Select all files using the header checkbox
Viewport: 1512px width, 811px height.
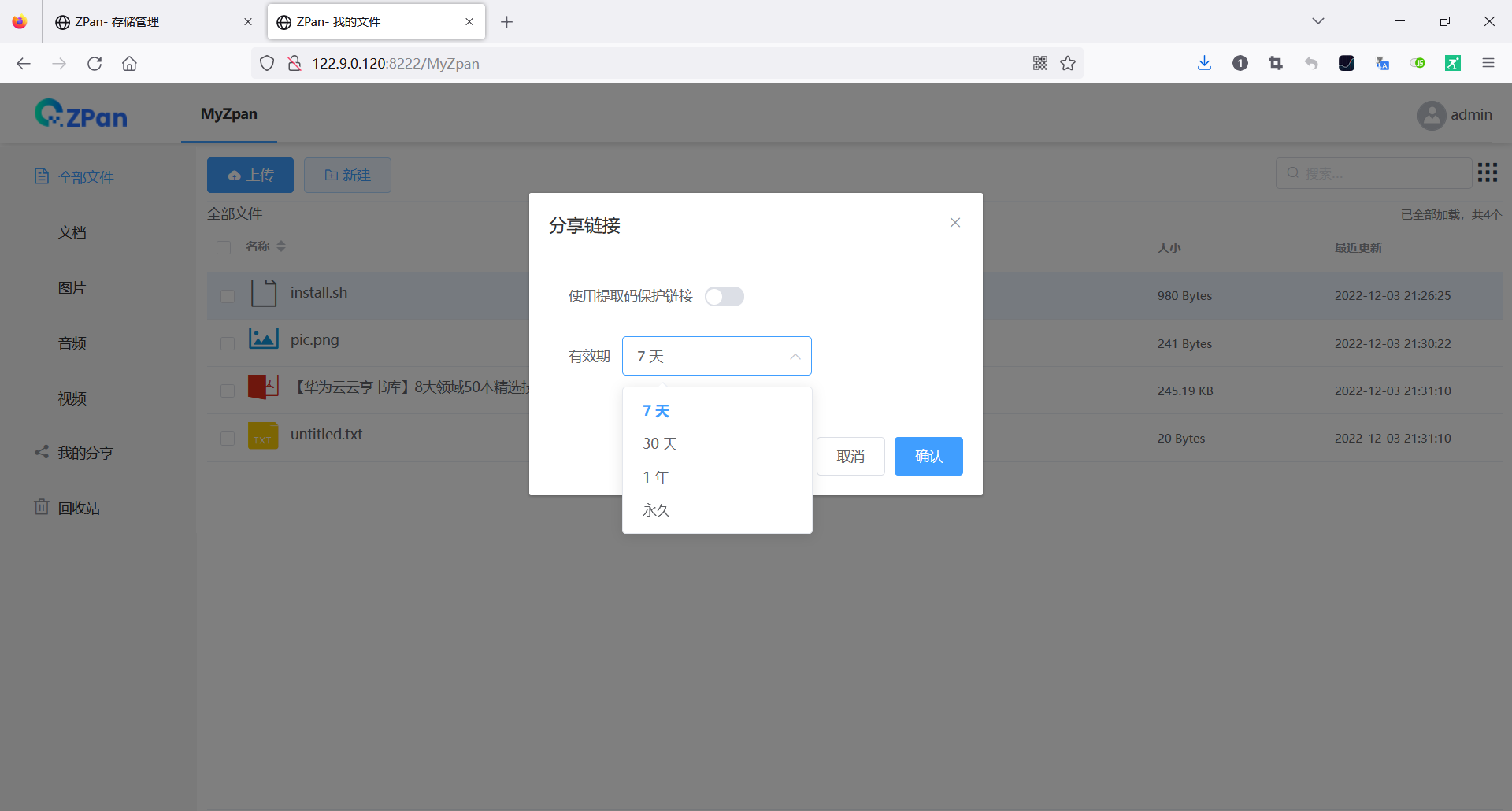point(223,247)
